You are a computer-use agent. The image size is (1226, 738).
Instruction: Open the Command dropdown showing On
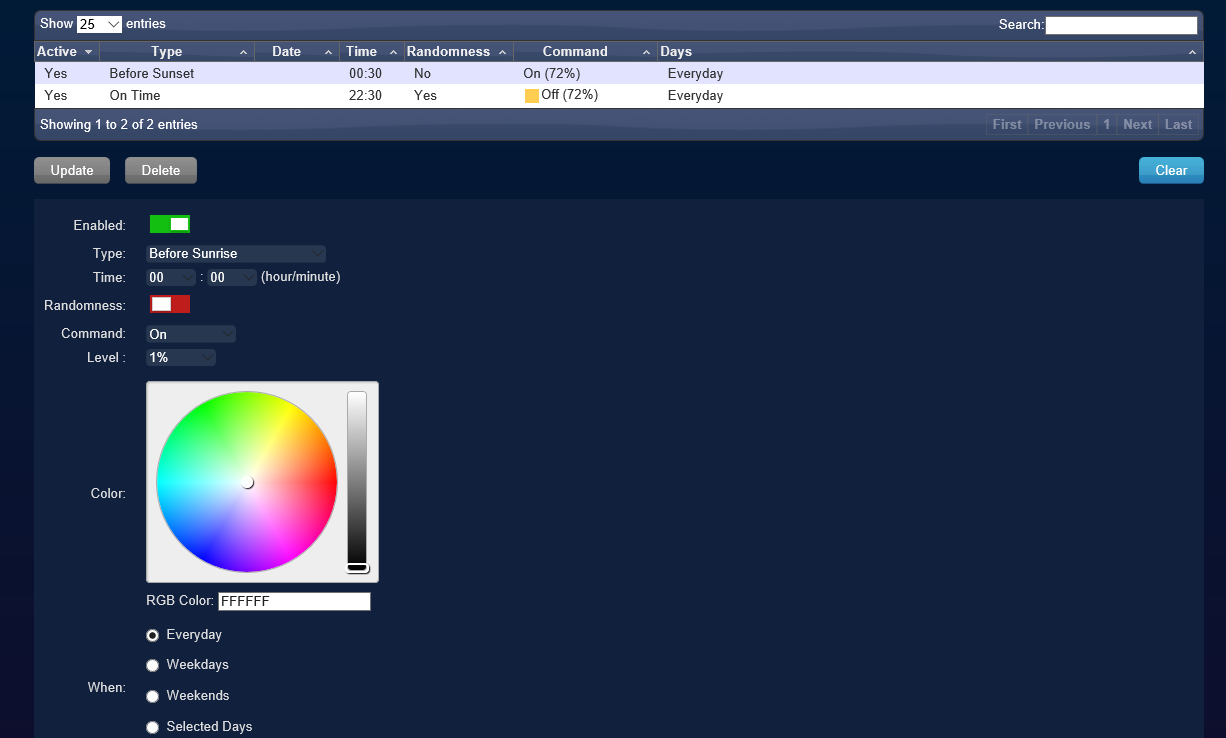pyautogui.click(x=191, y=334)
